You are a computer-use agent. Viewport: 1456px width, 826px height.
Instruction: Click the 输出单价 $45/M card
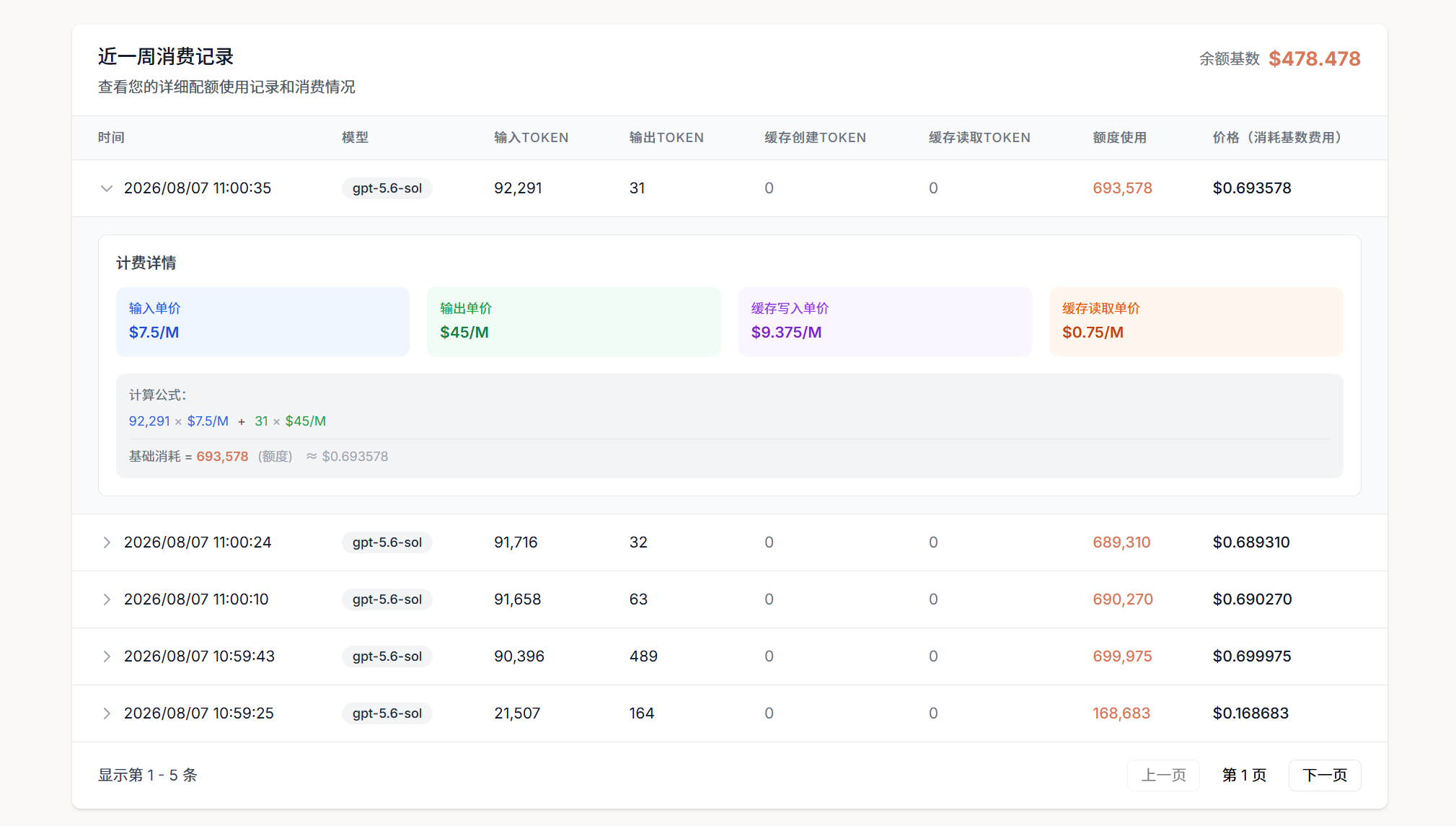pyautogui.click(x=574, y=322)
